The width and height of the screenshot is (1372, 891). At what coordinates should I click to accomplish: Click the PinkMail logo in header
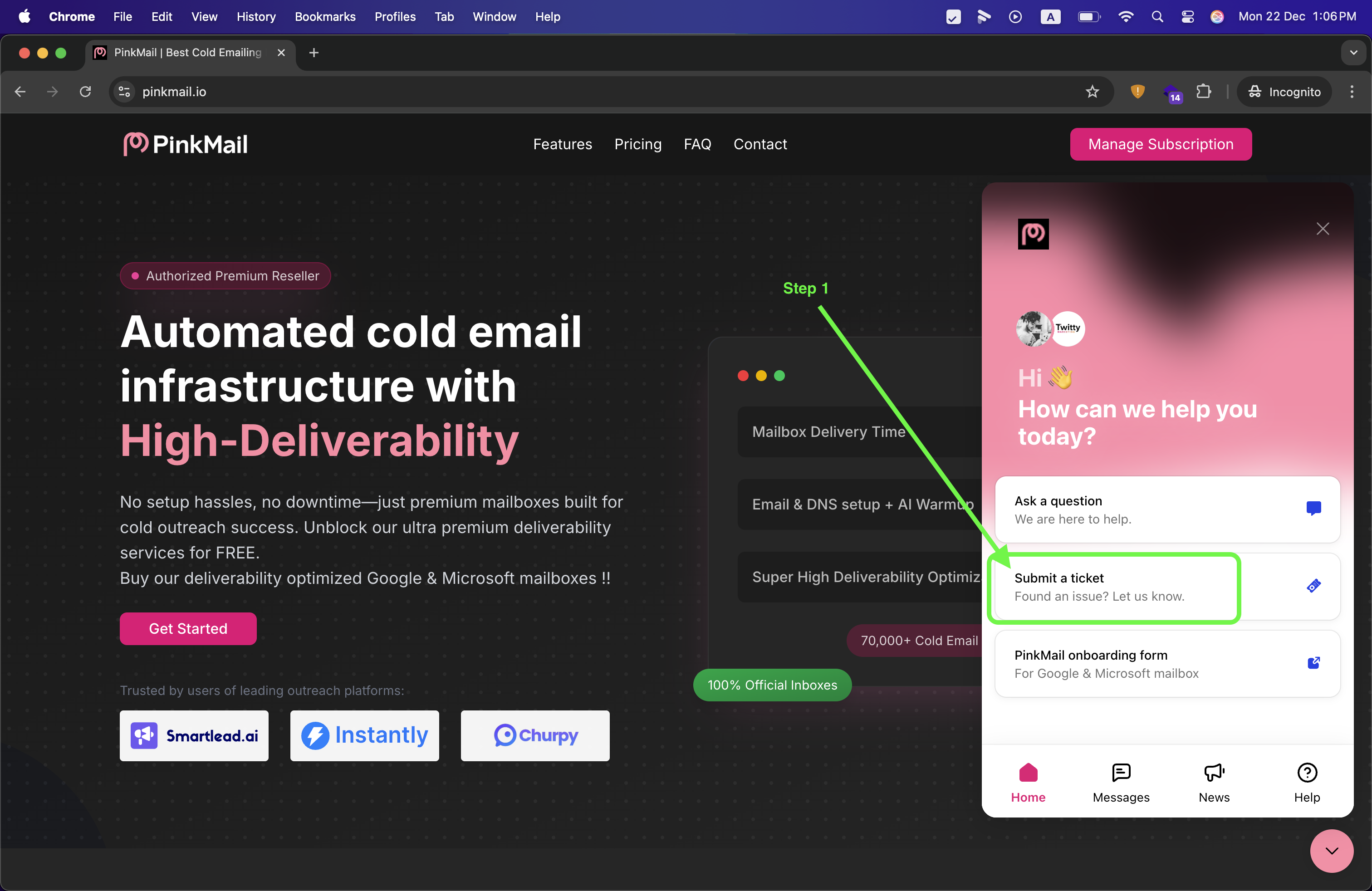click(186, 144)
